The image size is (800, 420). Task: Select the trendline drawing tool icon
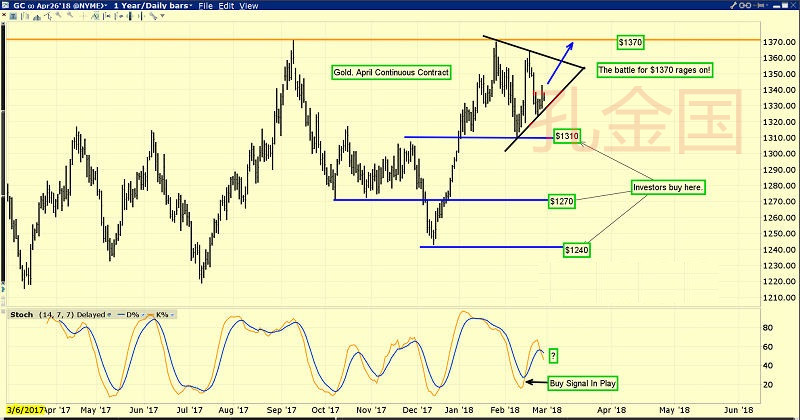153,16
